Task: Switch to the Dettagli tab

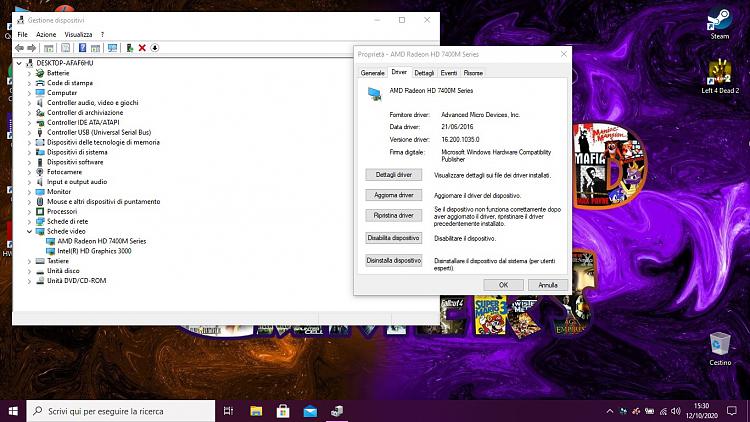Action: pyautogui.click(x=424, y=73)
